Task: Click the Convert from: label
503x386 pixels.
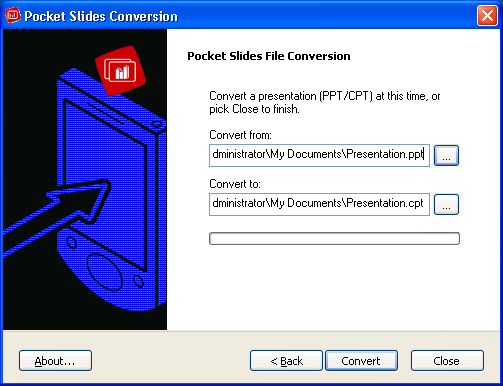Action: [x=240, y=135]
